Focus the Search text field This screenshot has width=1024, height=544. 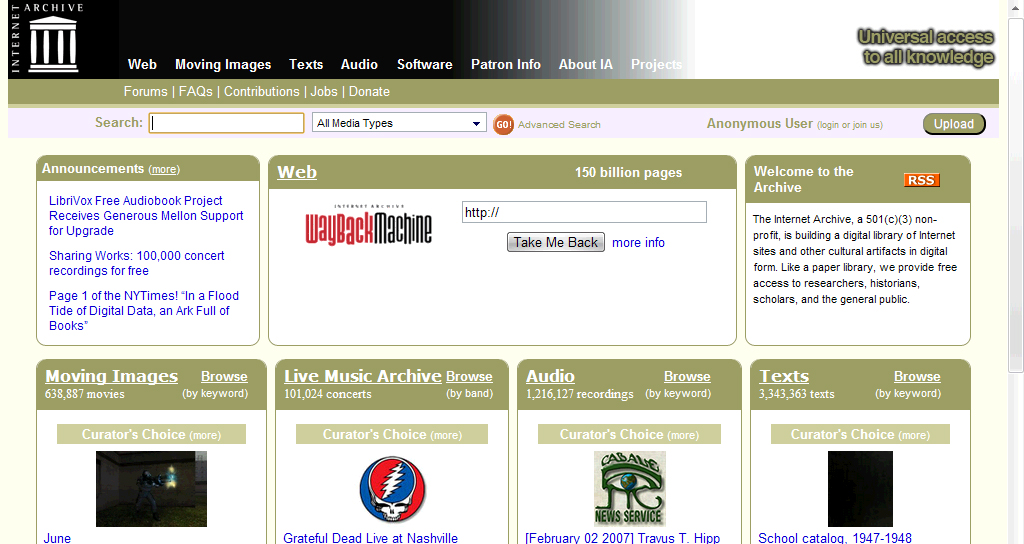click(x=227, y=123)
